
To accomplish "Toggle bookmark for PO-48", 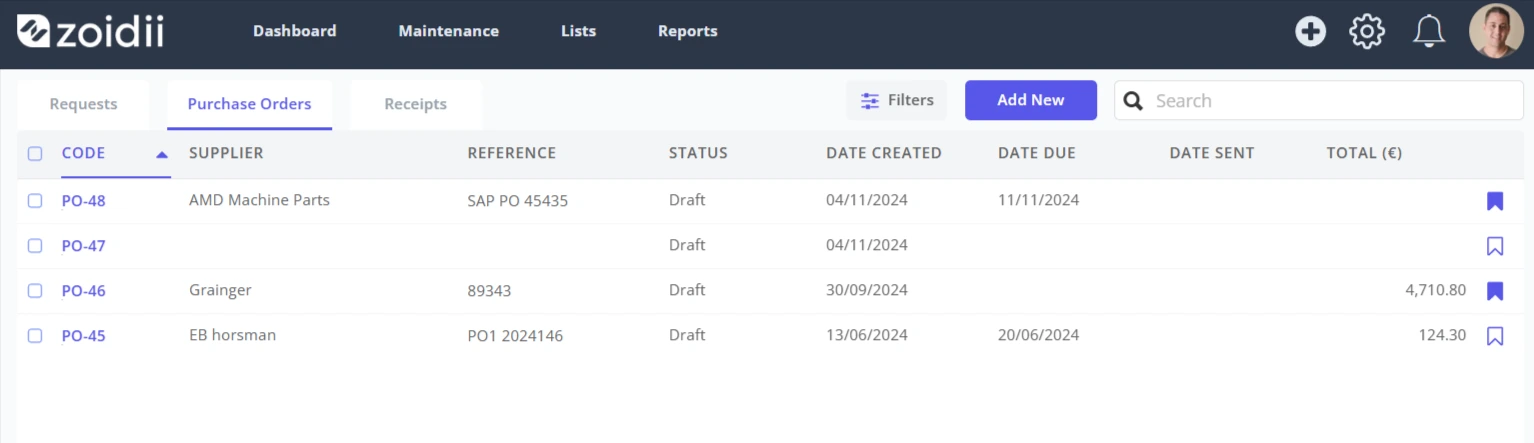I will [x=1495, y=201].
